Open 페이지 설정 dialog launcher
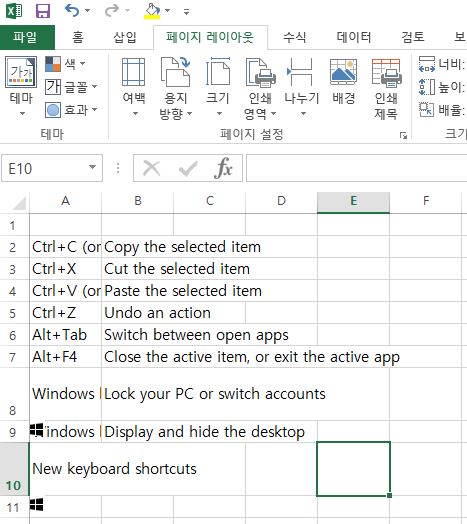The image size is (467, 524). [403, 135]
